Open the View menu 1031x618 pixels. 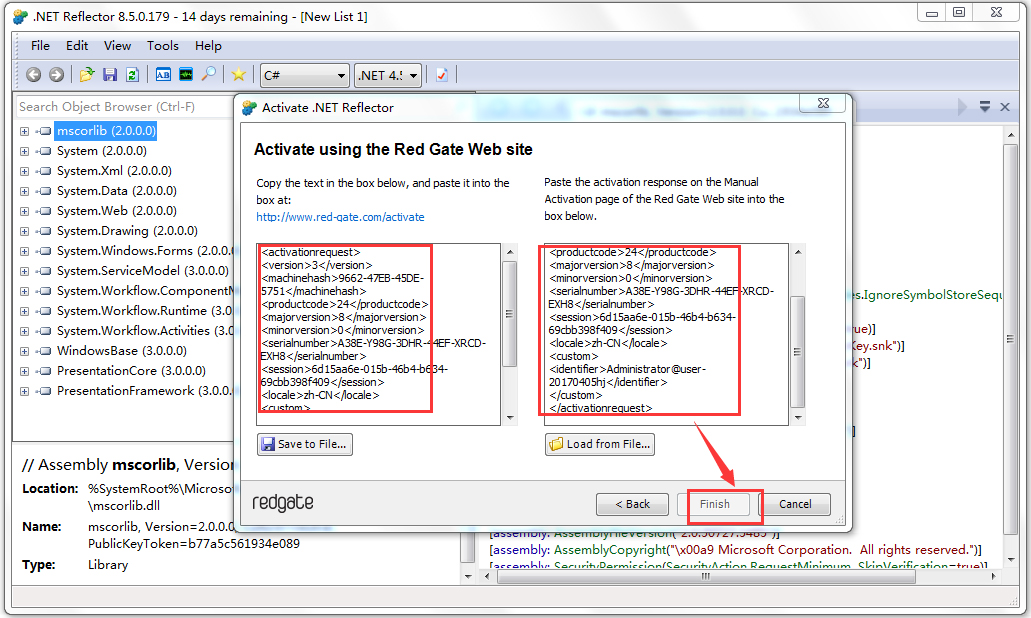click(117, 45)
